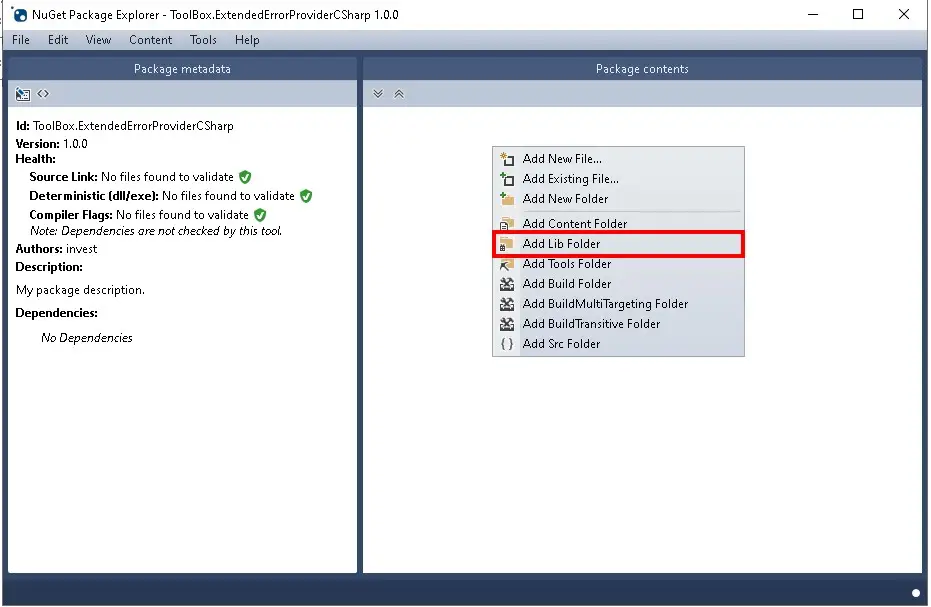Click the 'No Dependencies' text
Viewport: 931px width, 607px height.
(x=87, y=338)
